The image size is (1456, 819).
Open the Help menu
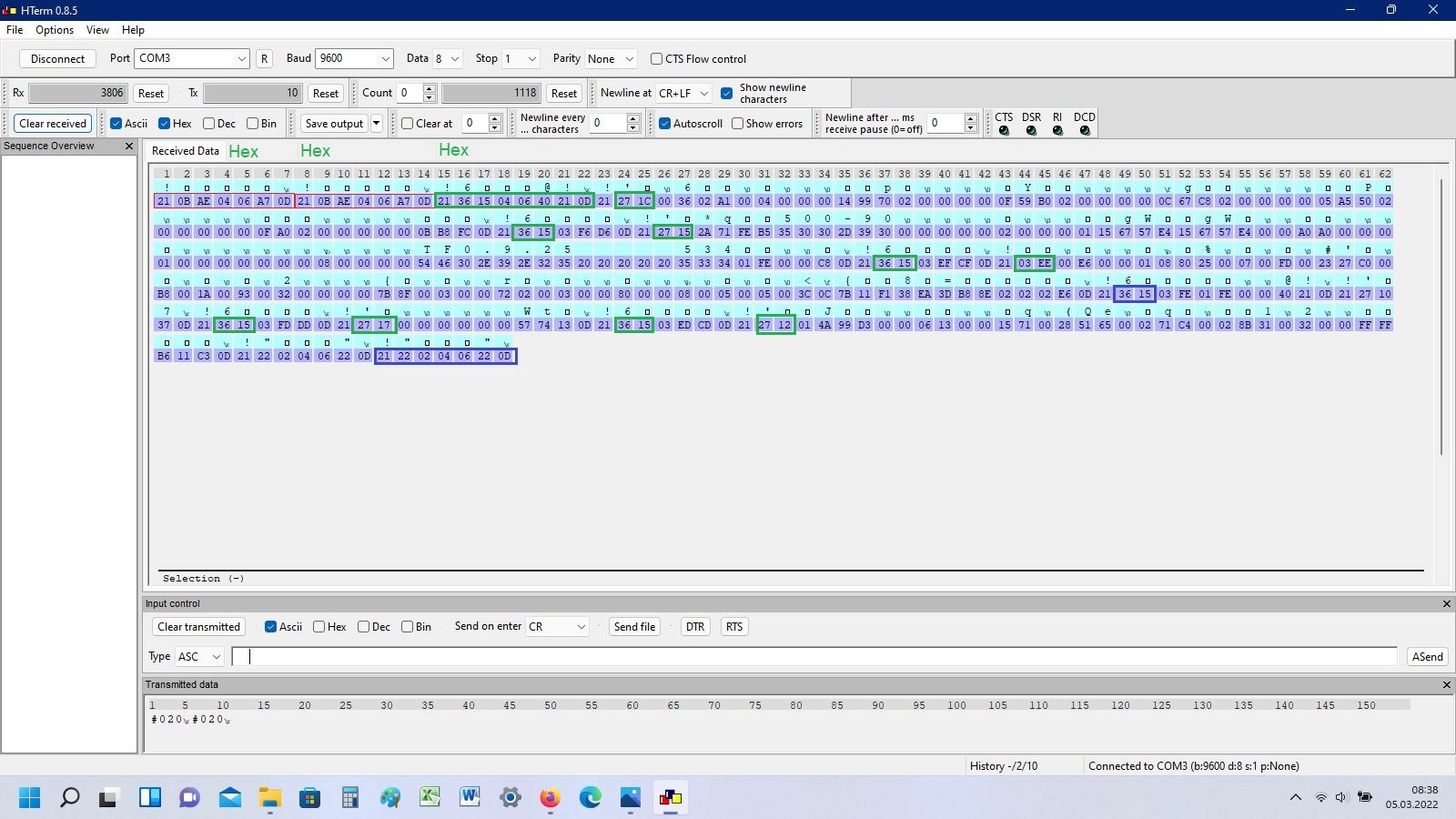pos(133,30)
